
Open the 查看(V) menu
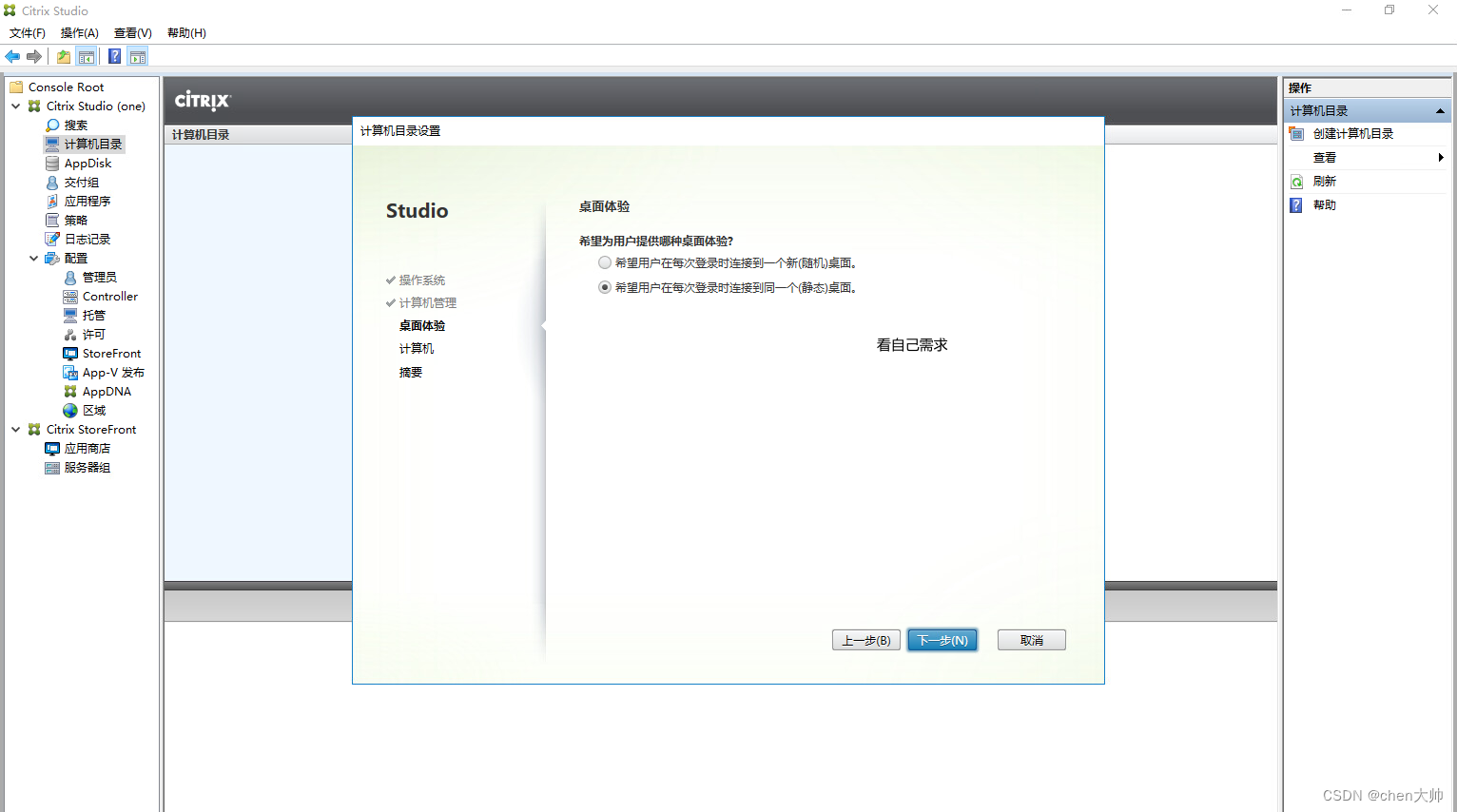(x=133, y=32)
